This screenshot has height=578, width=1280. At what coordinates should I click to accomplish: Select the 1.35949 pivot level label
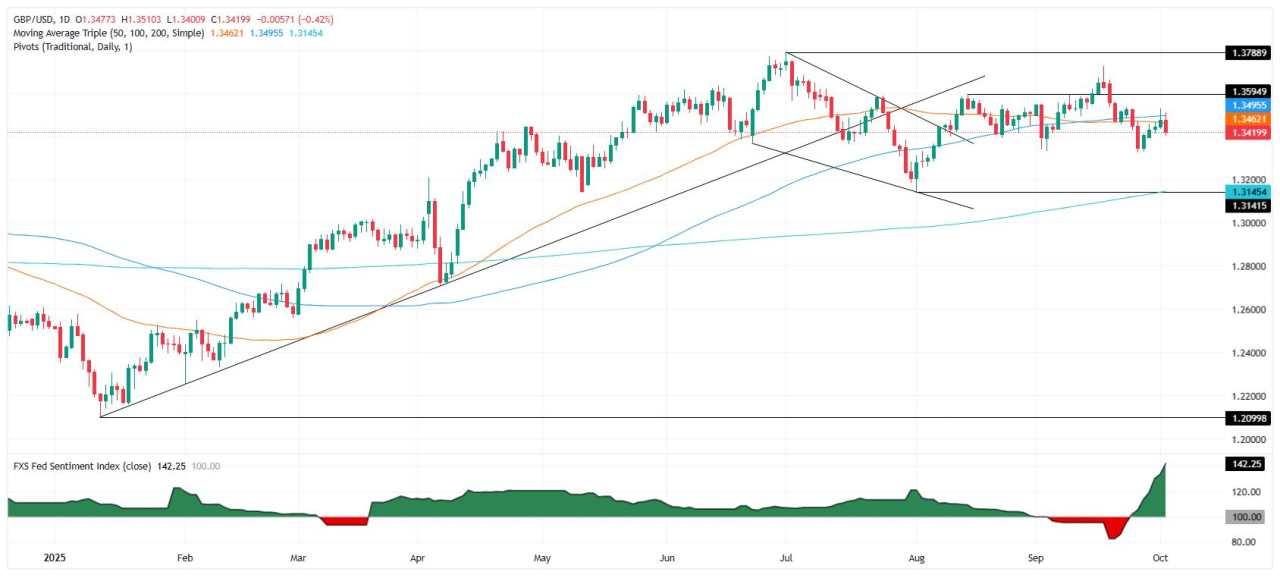(1251, 92)
